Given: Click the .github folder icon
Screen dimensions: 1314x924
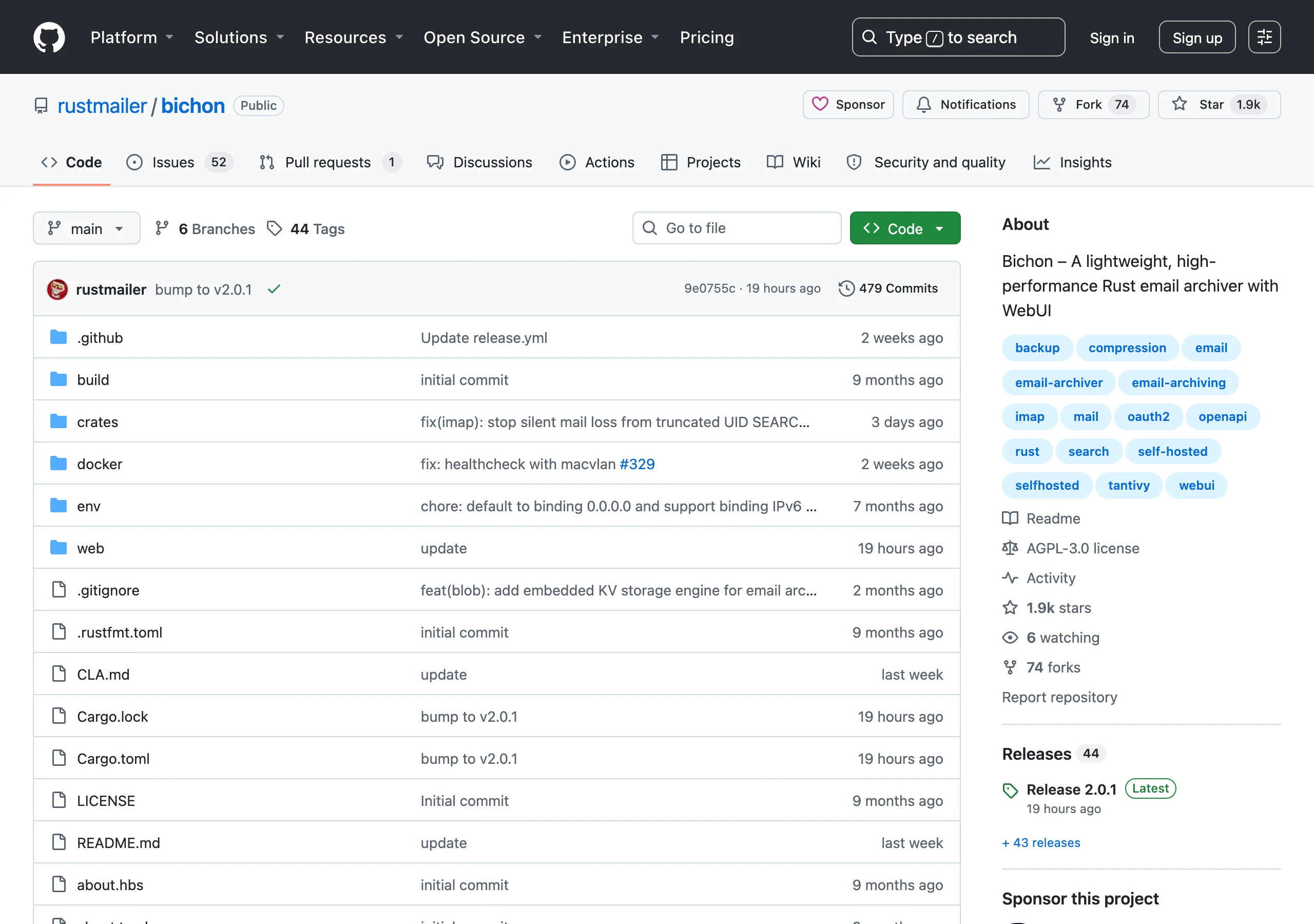Looking at the screenshot, I should coord(59,337).
